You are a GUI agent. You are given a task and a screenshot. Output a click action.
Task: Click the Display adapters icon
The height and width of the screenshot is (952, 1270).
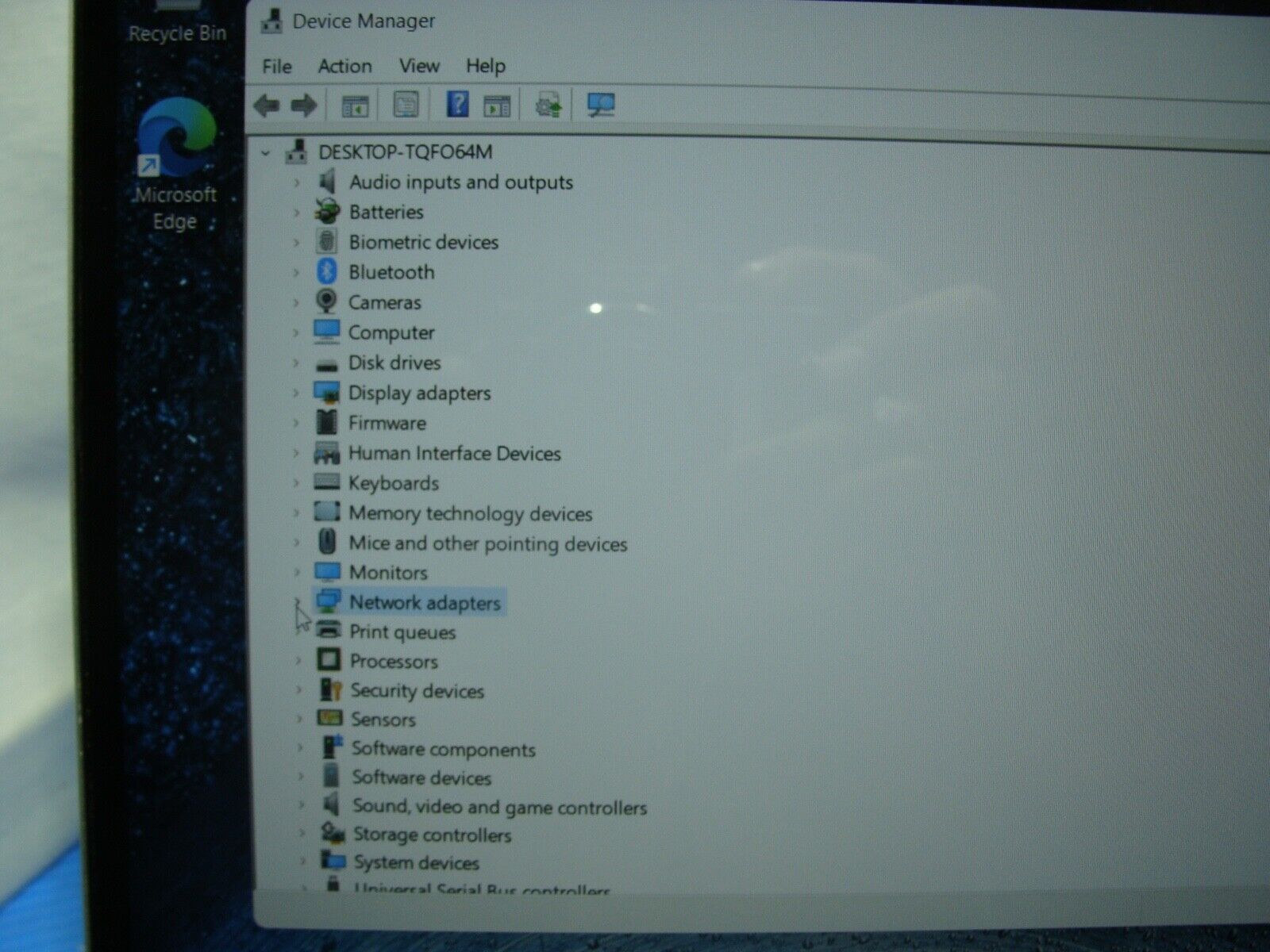[x=326, y=392]
